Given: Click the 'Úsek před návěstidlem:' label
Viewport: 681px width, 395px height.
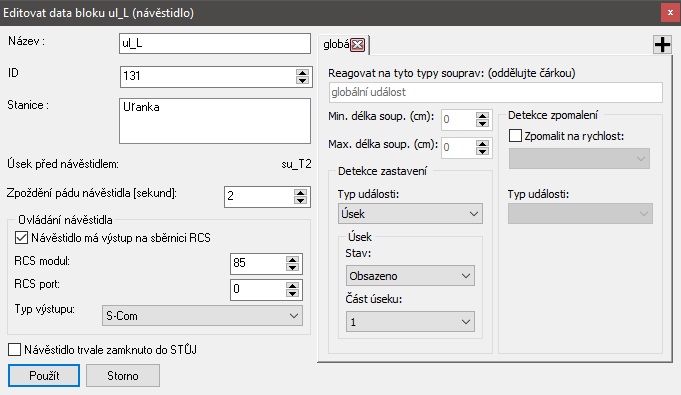Looking at the screenshot, I should (x=63, y=164).
